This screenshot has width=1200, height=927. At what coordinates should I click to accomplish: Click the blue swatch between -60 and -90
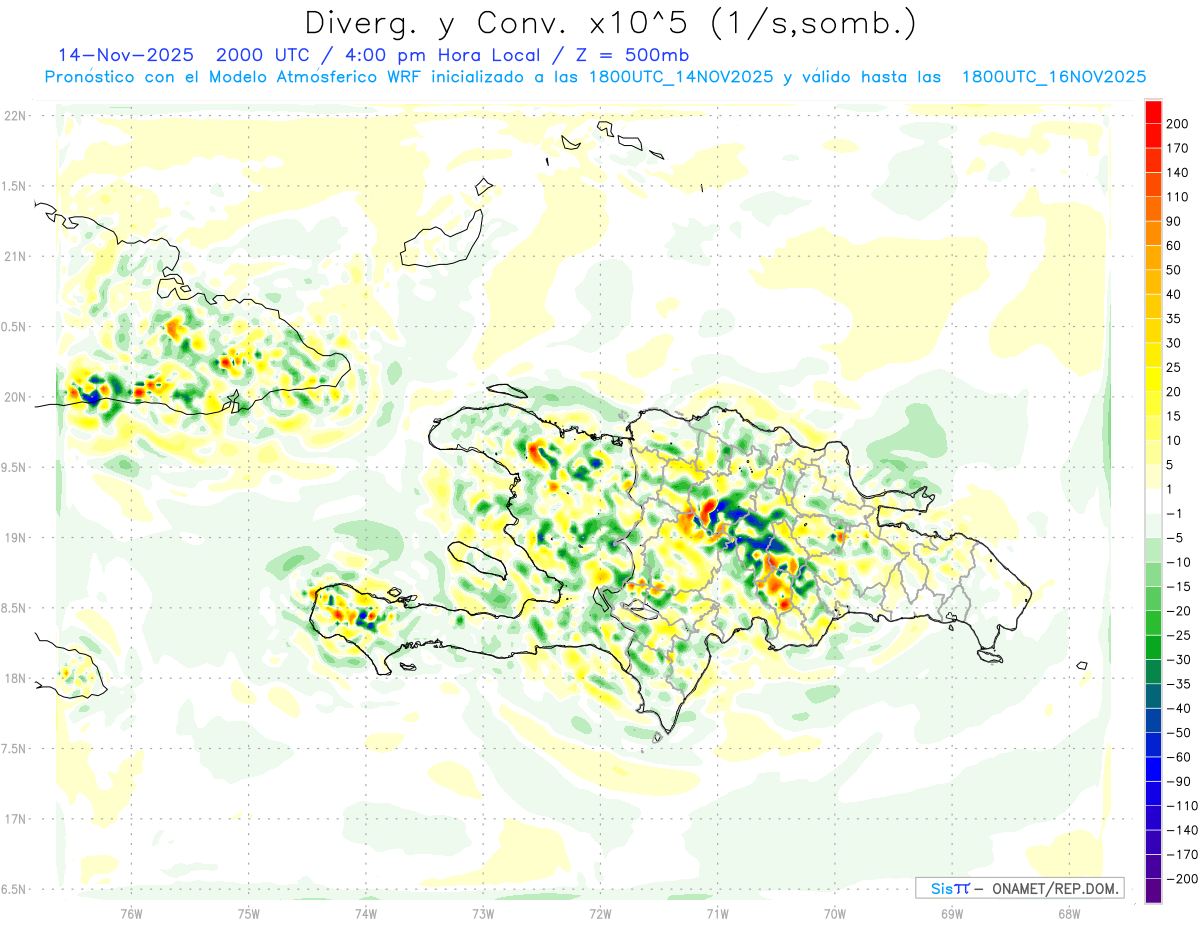(x=1154, y=770)
